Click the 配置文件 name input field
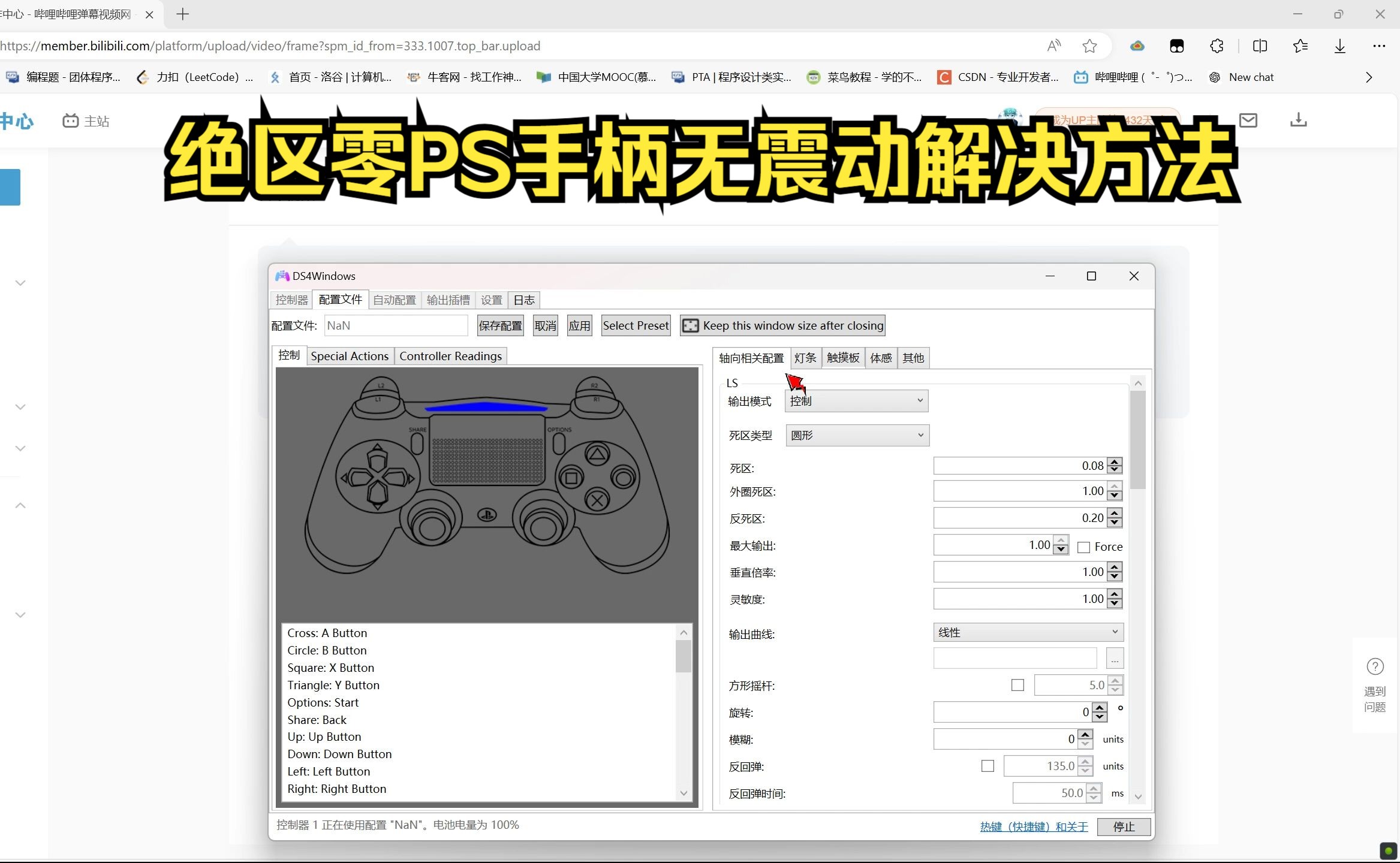1400x863 pixels. 396,325
